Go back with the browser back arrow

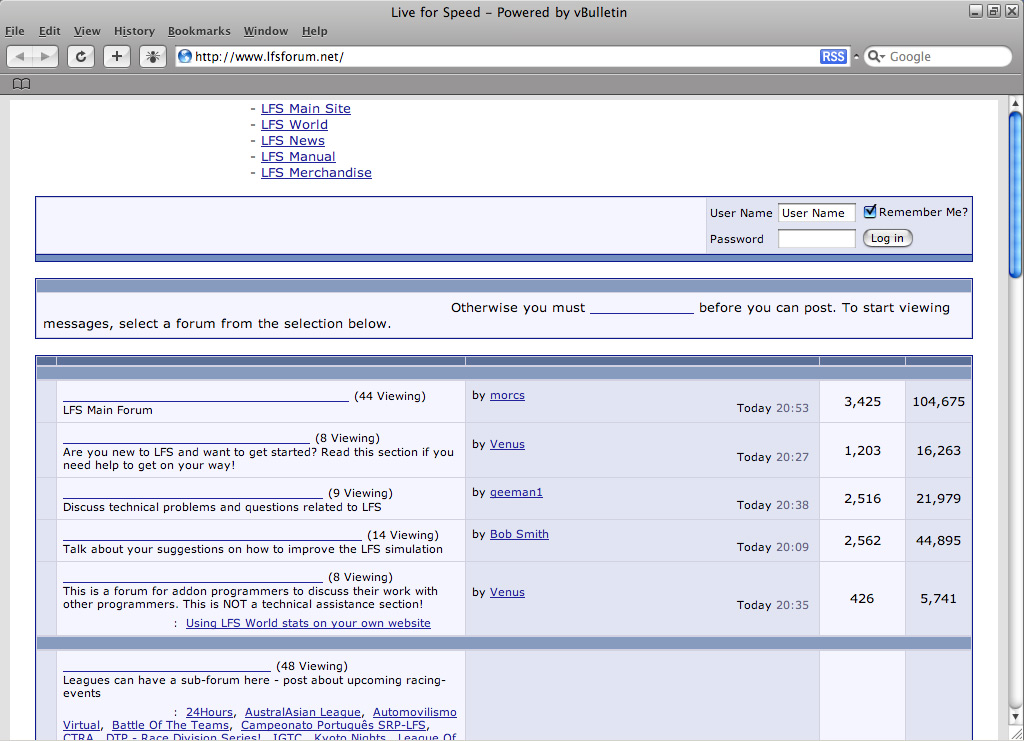coord(20,57)
